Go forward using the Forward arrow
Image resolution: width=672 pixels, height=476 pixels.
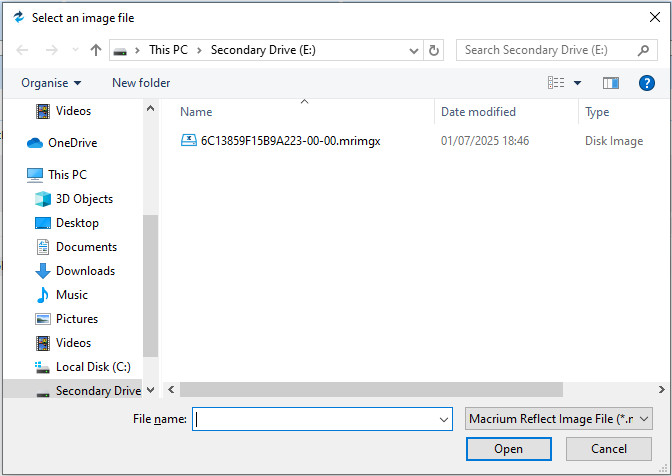pyautogui.click(x=52, y=50)
